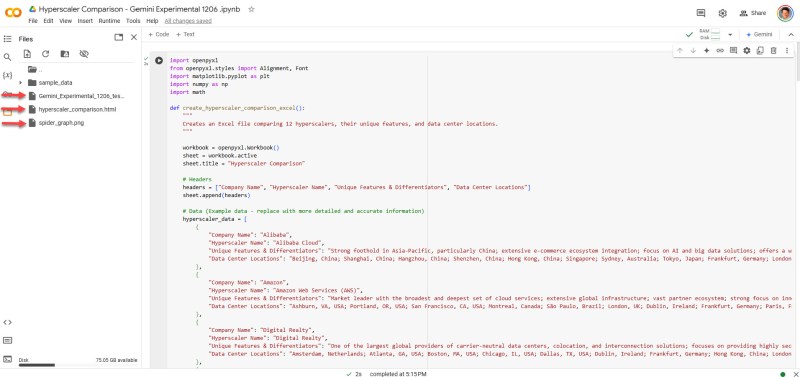Star this notebook next to title

(251, 9)
